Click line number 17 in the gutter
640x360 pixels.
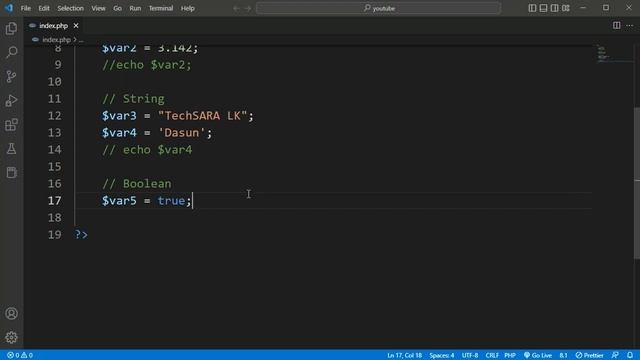pyautogui.click(x=55, y=200)
